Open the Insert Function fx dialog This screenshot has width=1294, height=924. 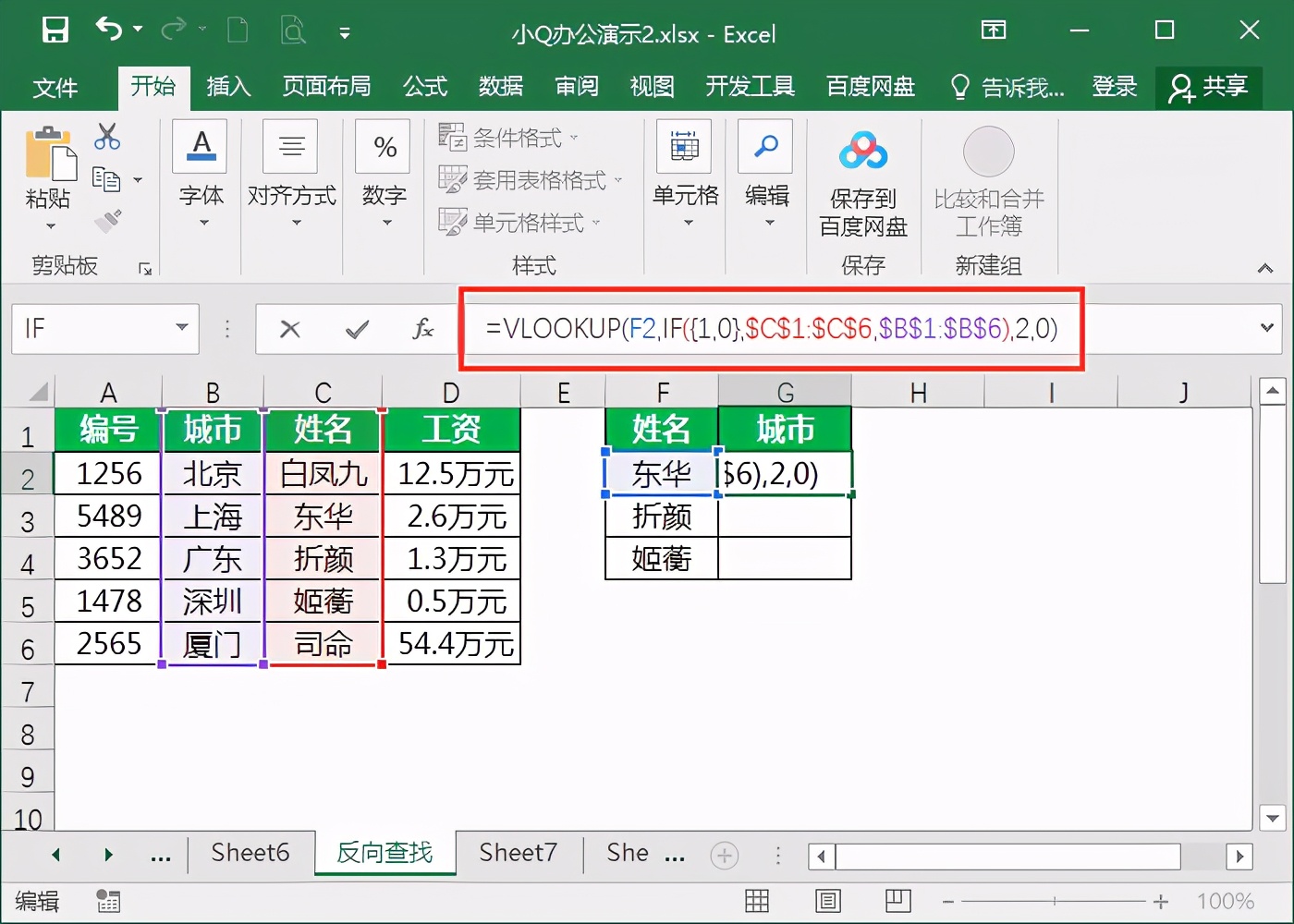click(422, 329)
